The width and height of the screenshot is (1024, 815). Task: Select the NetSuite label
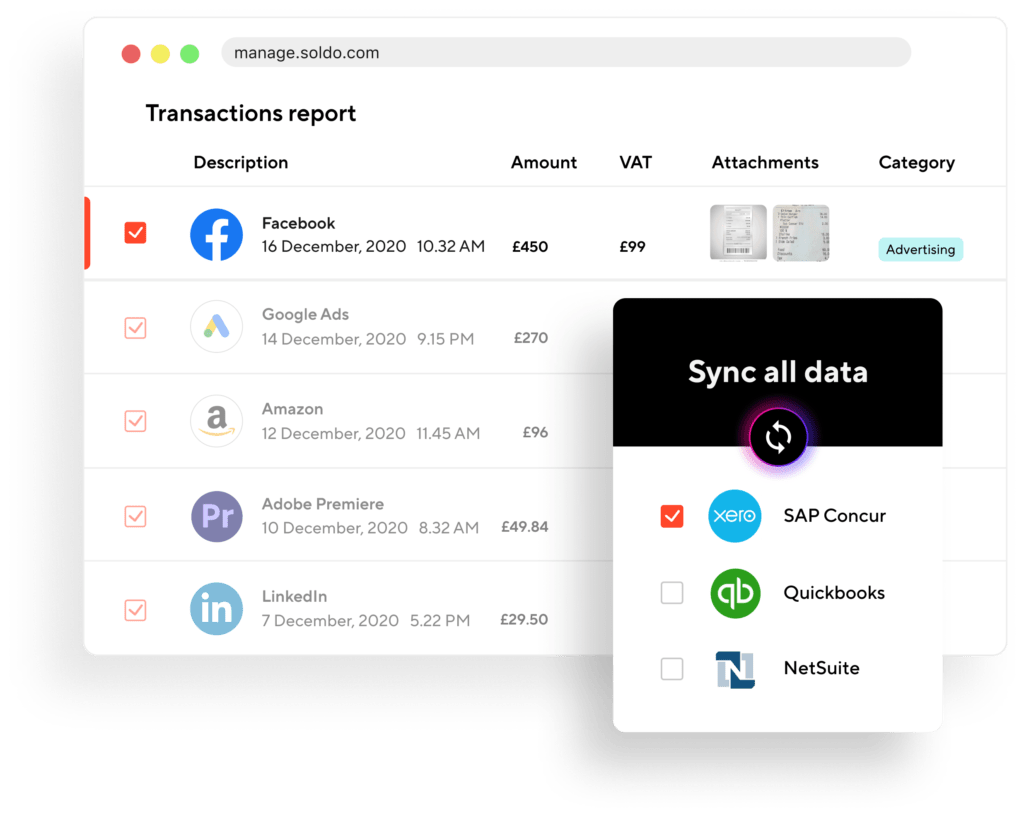click(822, 668)
